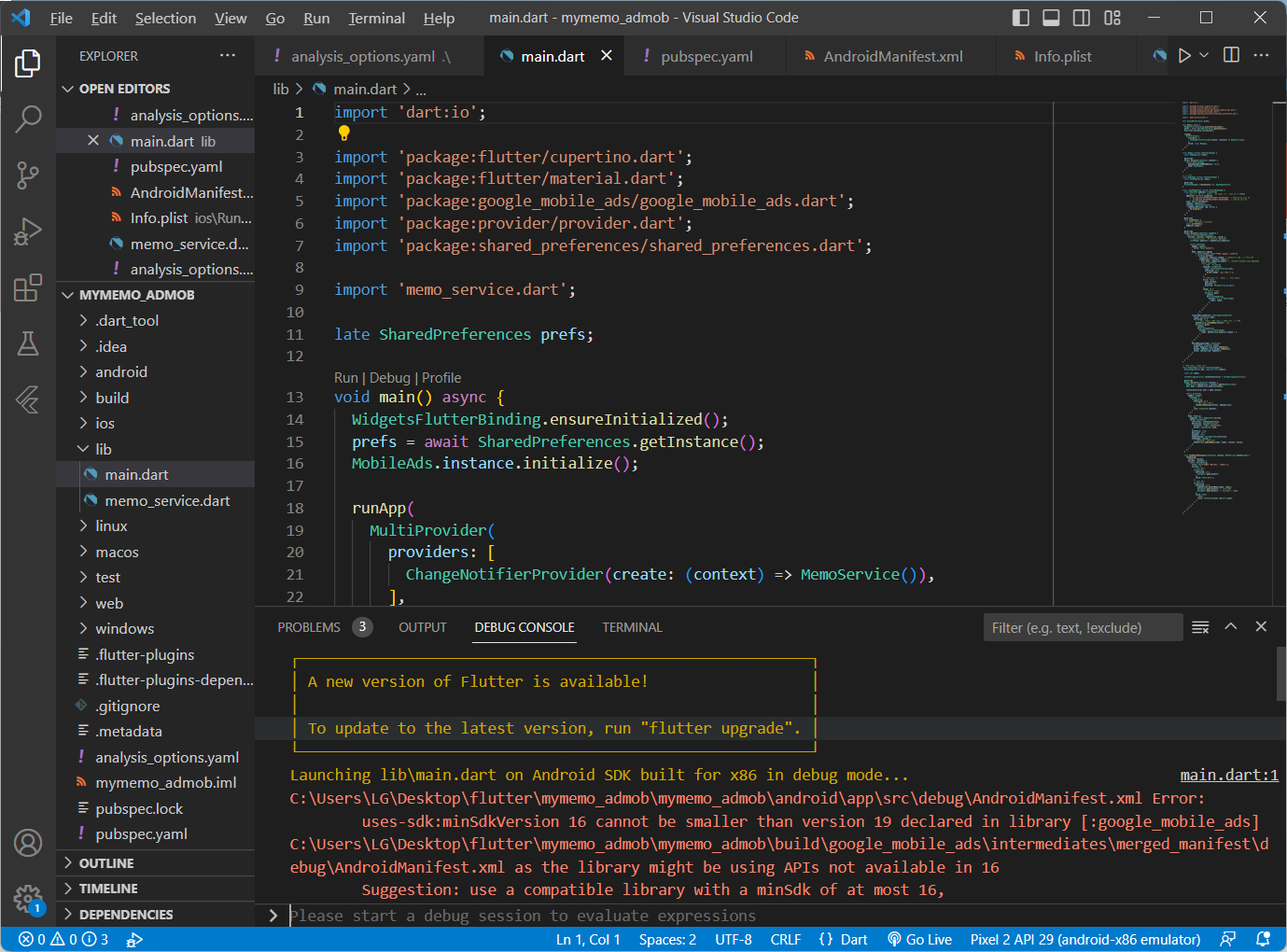Image resolution: width=1287 pixels, height=952 pixels.
Task: Toggle debug console word wrap icon
Action: 1201,627
